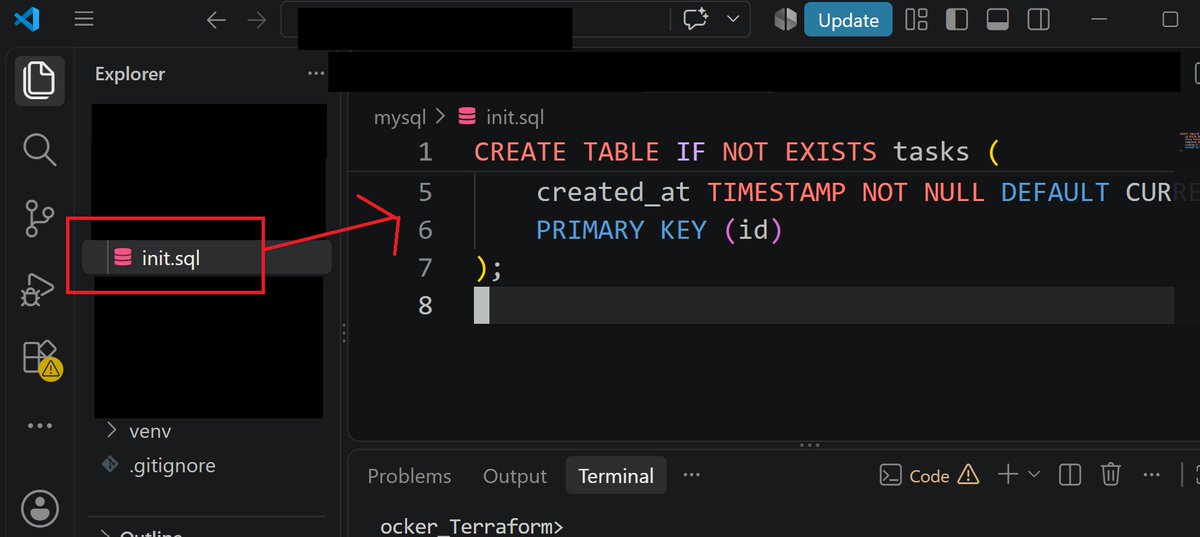Open the .gitignore file

click(x=160, y=465)
